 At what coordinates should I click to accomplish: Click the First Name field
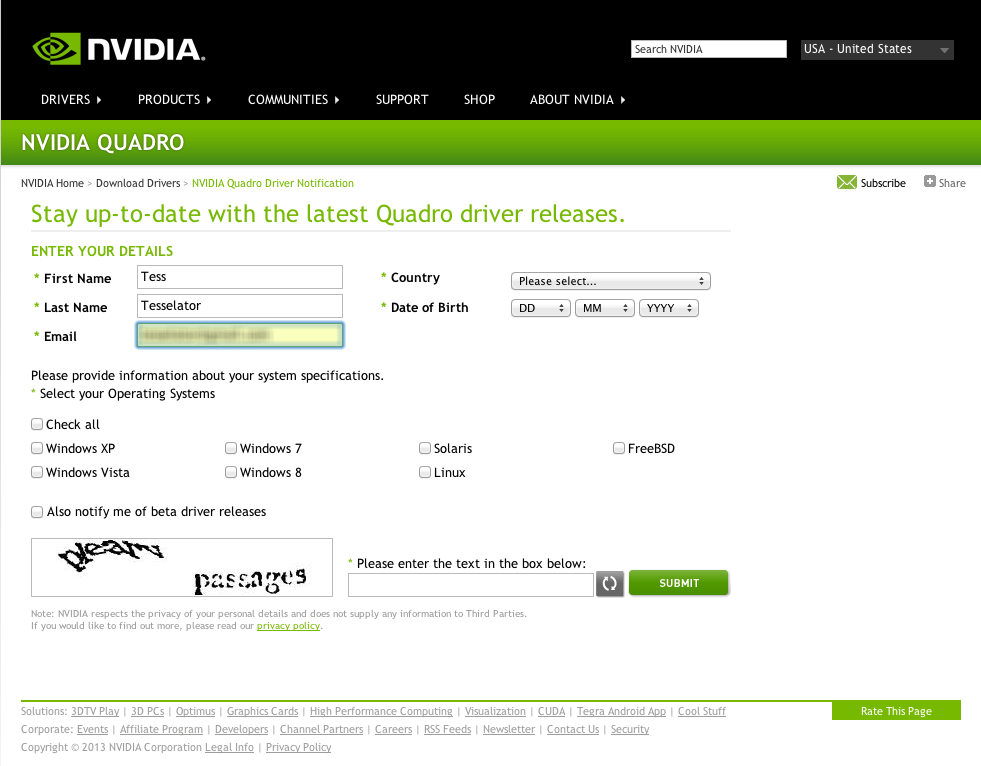click(x=240, y=277)
